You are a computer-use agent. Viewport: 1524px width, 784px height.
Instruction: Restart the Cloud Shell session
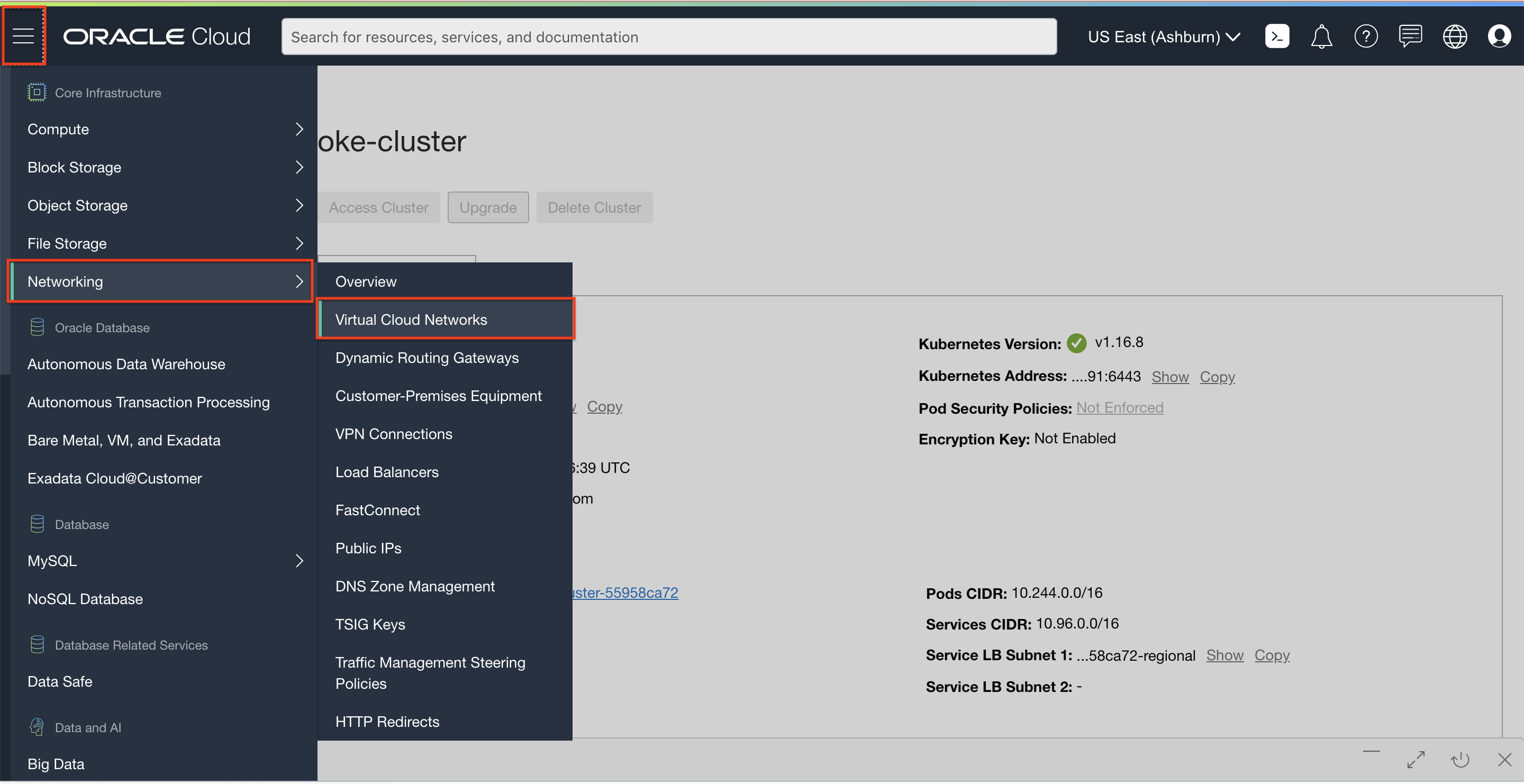coord(1459,760)
